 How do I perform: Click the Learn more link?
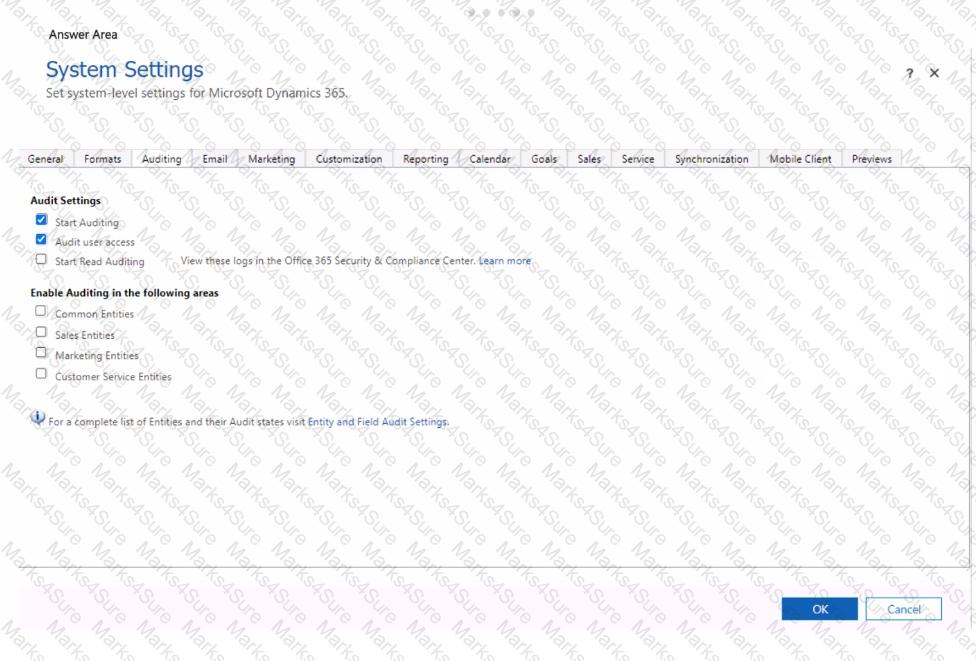[505, 261]
